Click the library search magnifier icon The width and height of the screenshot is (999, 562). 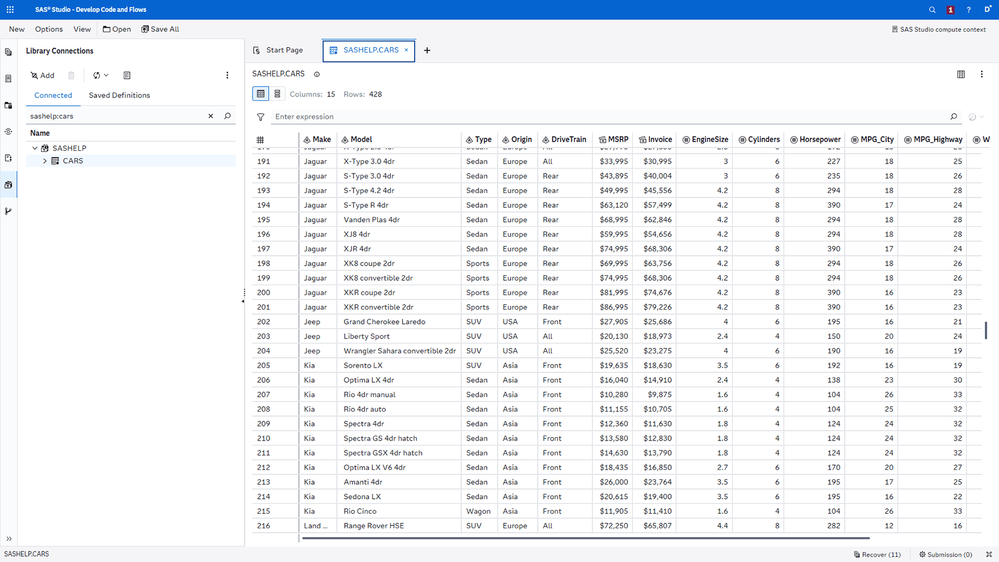coord(227,116)
